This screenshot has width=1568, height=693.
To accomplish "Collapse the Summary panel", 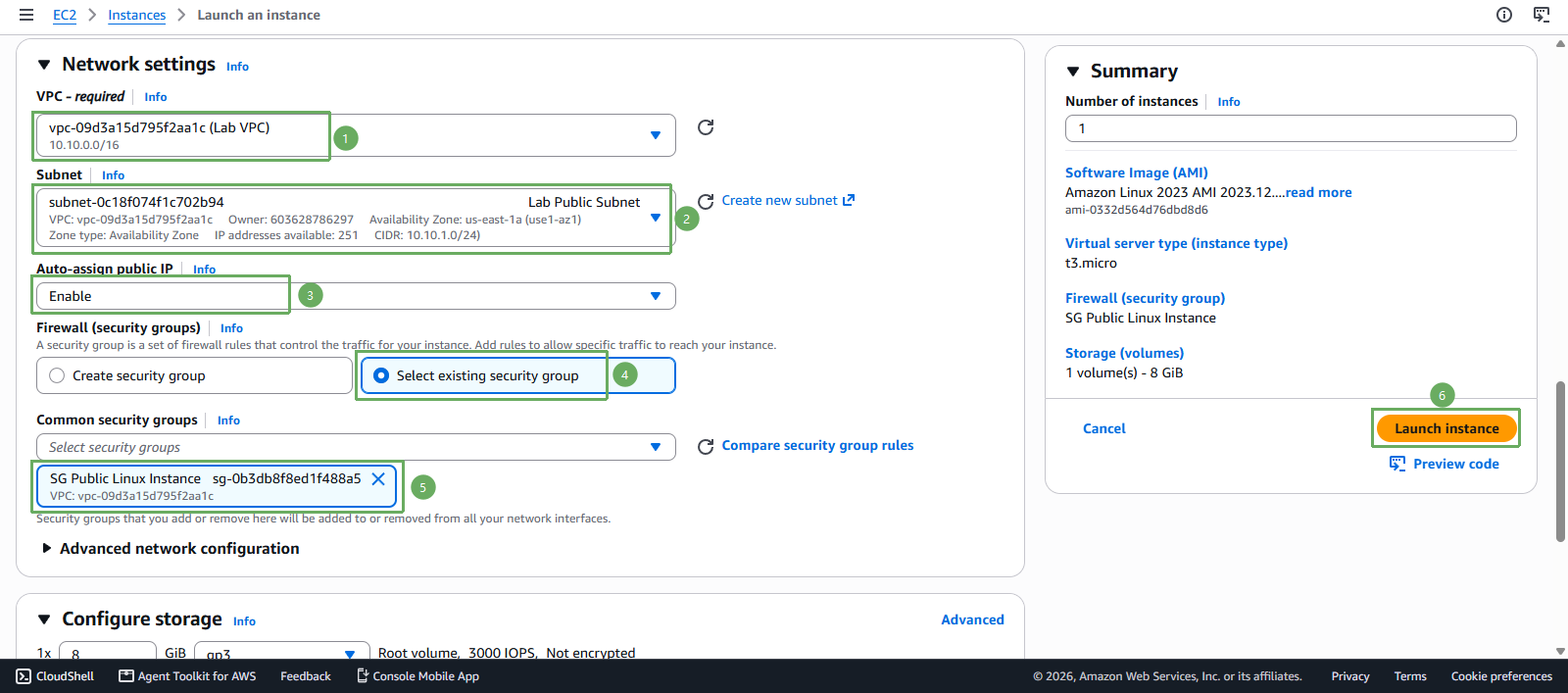I will coord(1073,72).
